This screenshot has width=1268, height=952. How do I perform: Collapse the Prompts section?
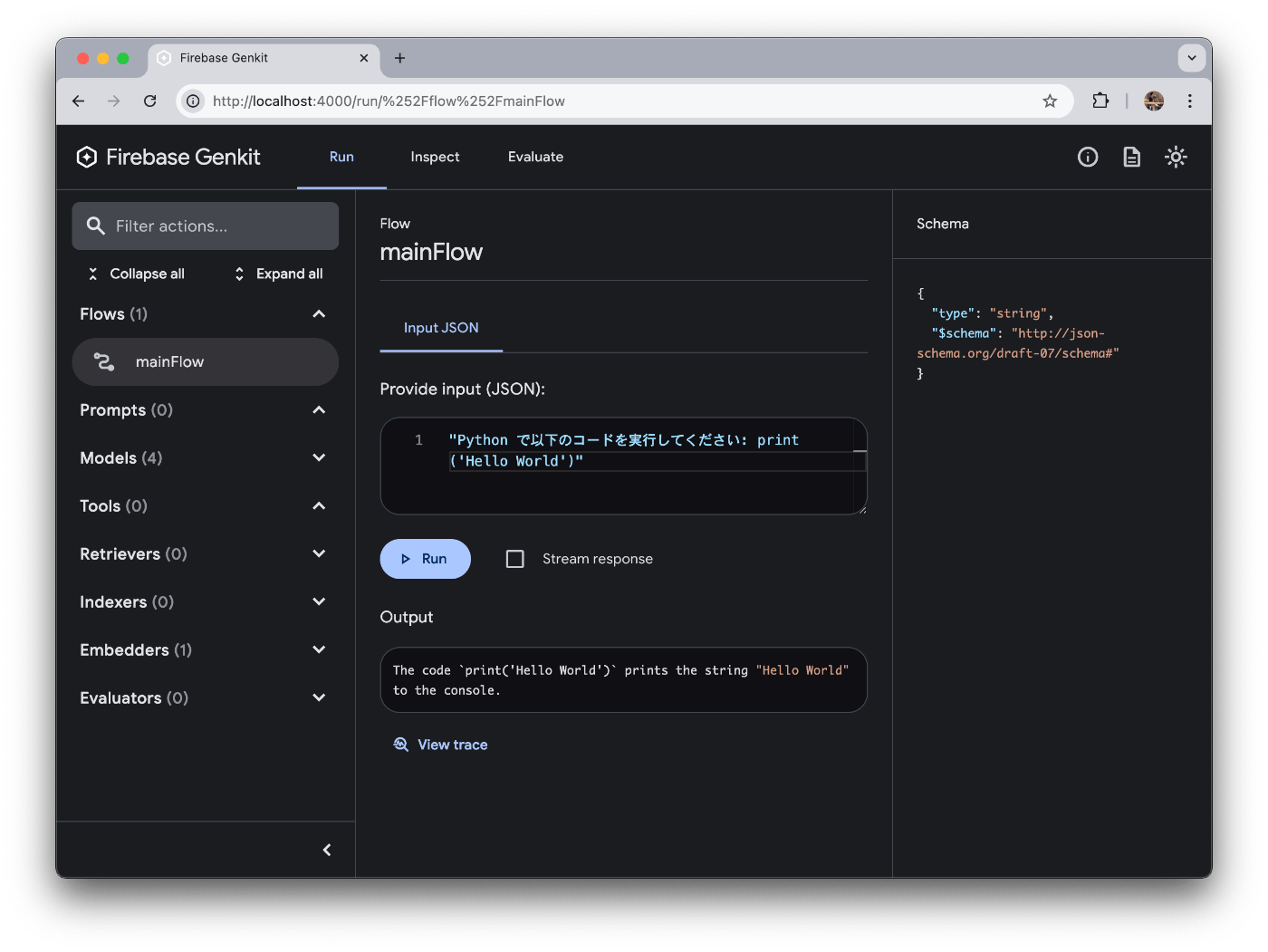(x=319, y=410)
